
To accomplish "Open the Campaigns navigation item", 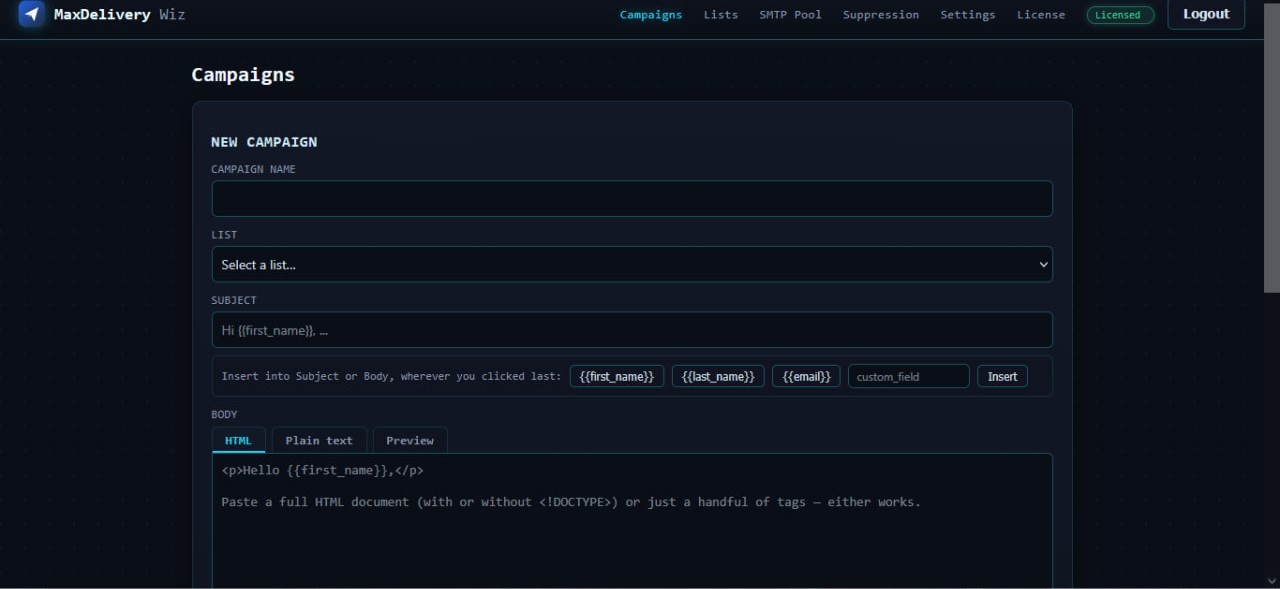I will [651, 15].
